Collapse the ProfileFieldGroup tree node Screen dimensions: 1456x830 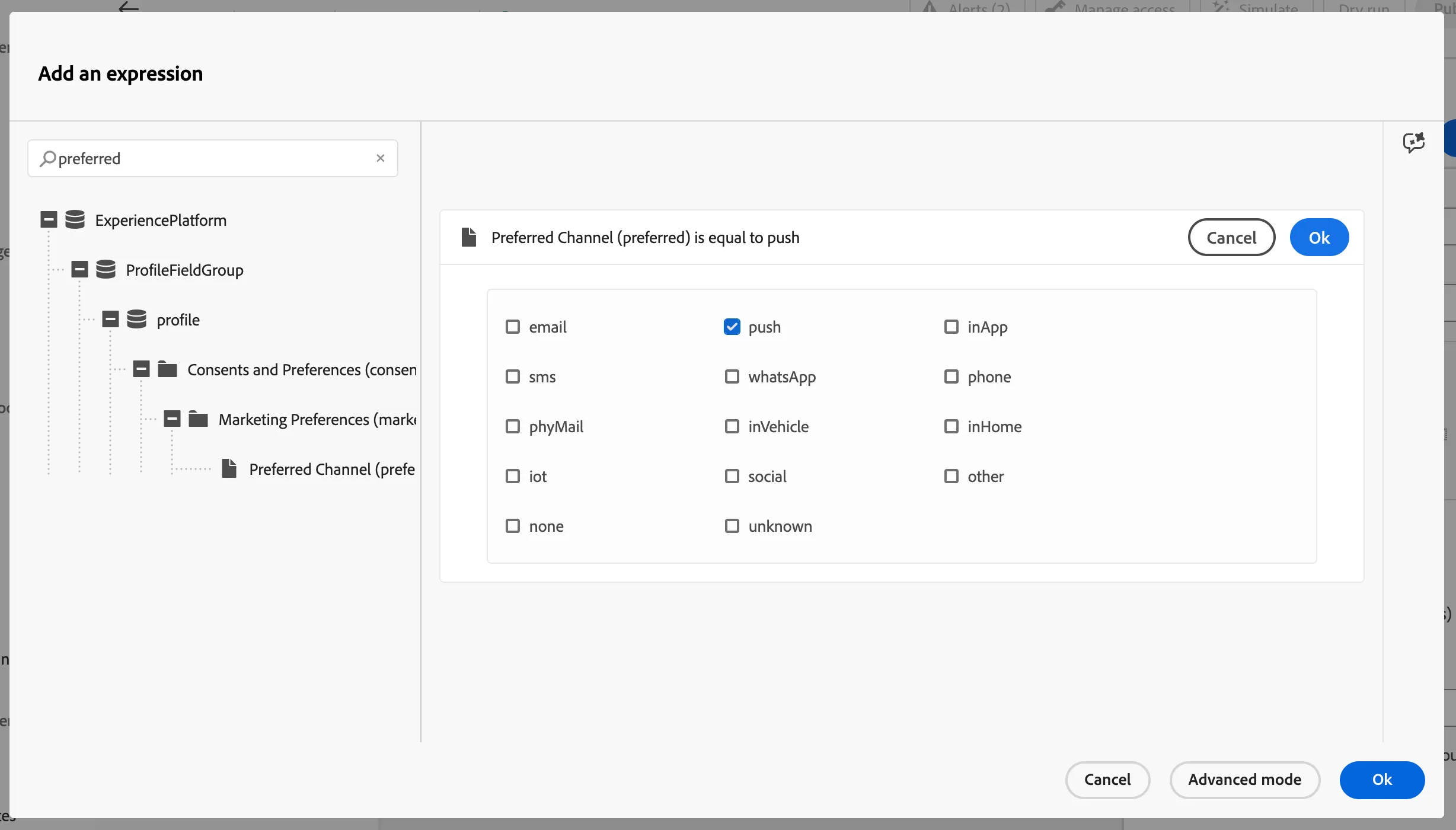[79, 270]
